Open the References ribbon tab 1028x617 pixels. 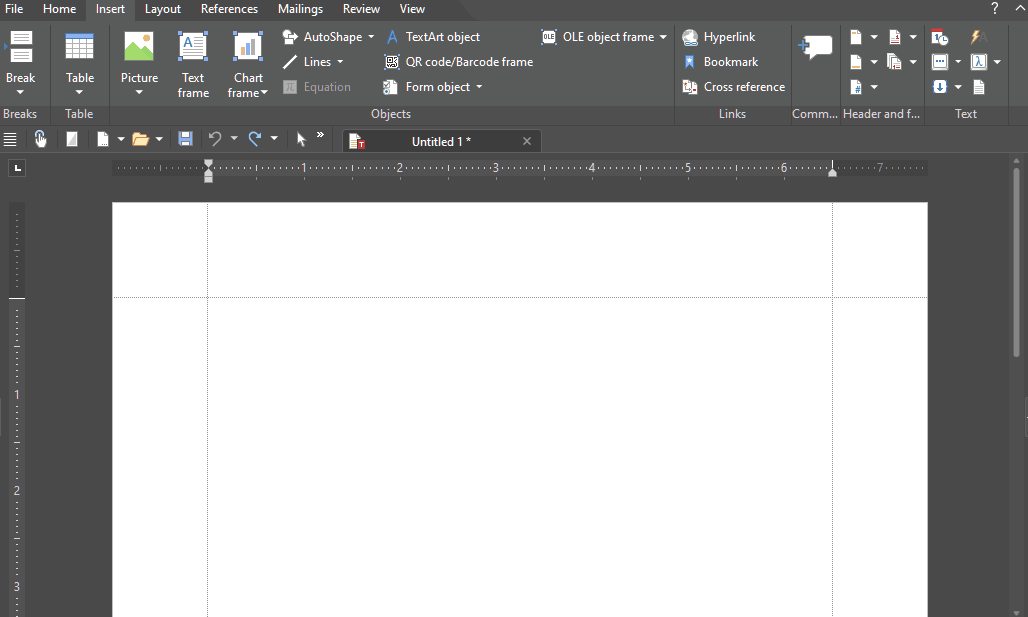coord(229,9)
